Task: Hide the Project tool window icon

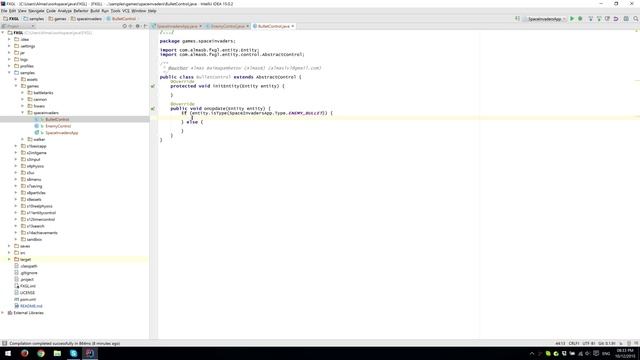Action: click(145, 26)
